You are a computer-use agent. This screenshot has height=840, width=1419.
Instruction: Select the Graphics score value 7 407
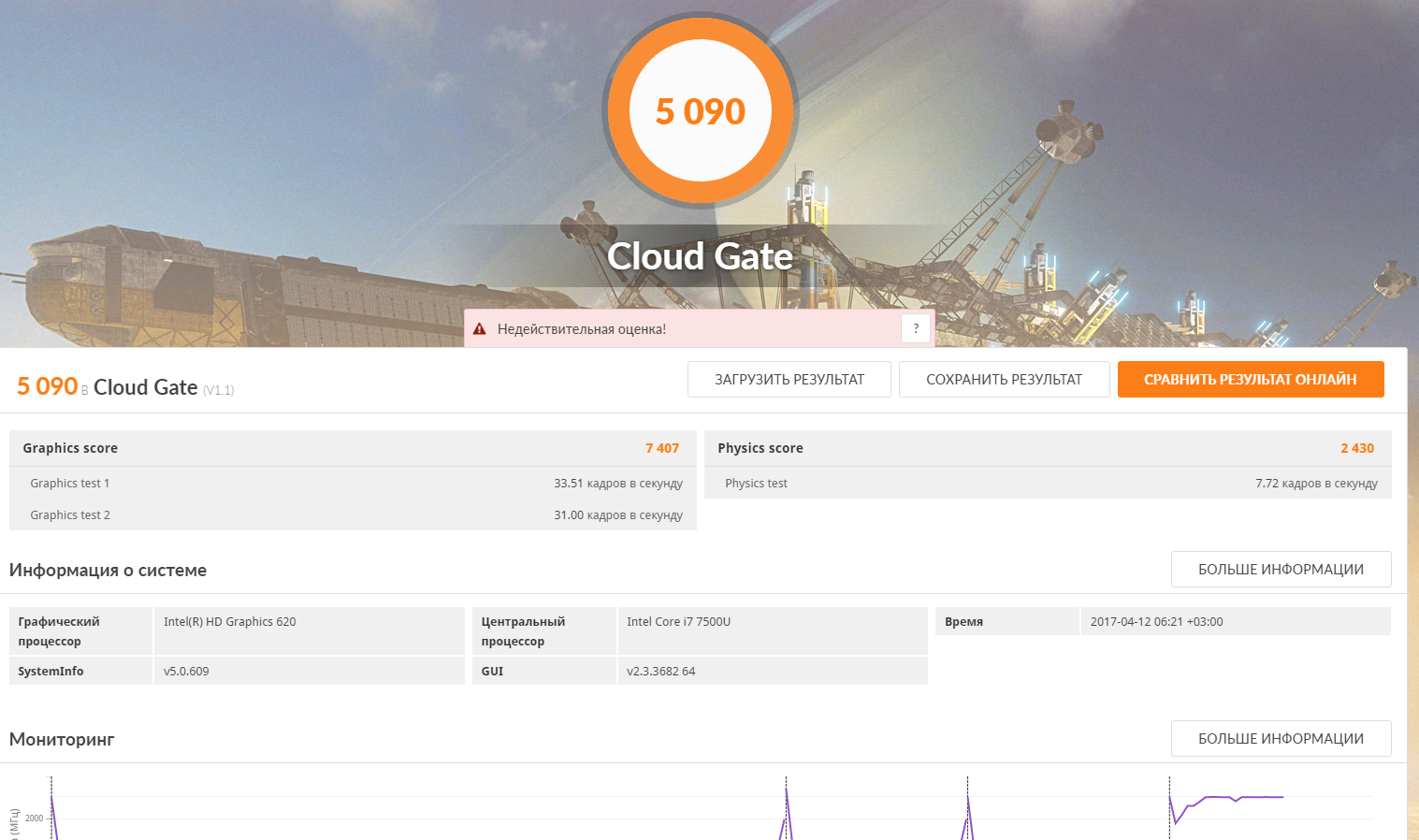662,448
